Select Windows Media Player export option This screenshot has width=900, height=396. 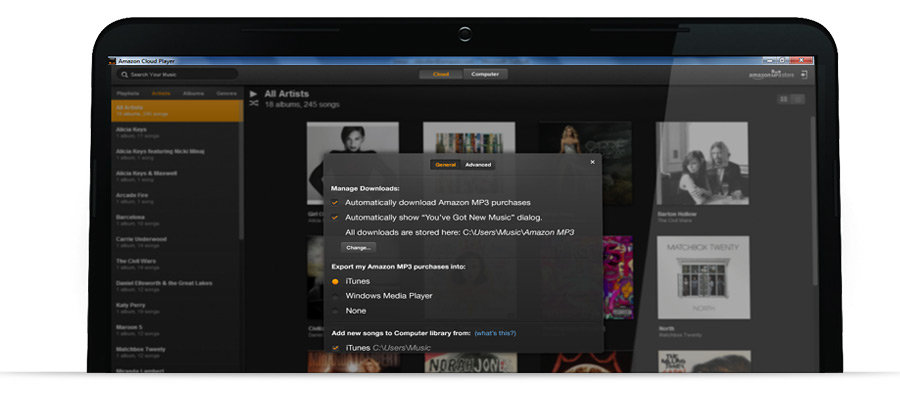(335, 296)
